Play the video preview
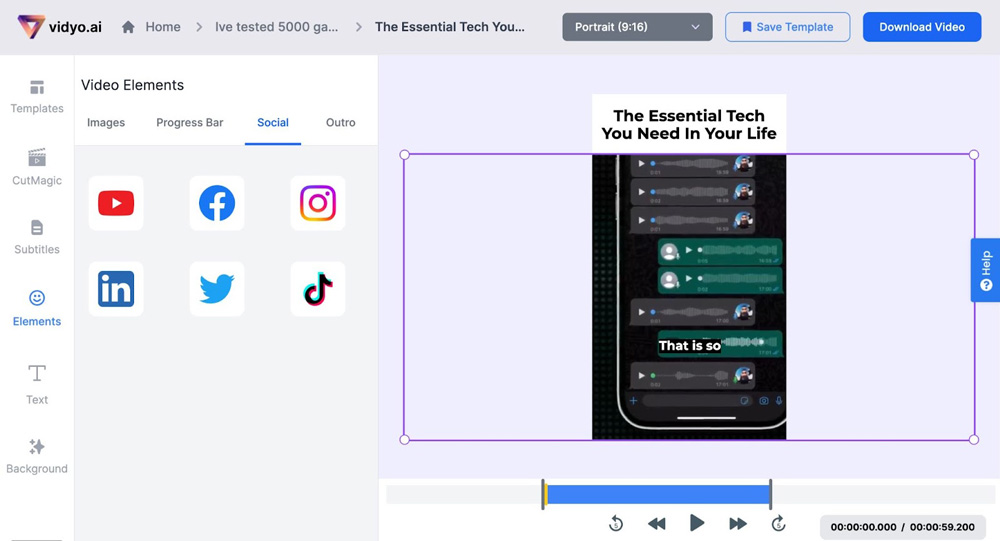Screen dimensions: 1000x541 coord(697,524)
